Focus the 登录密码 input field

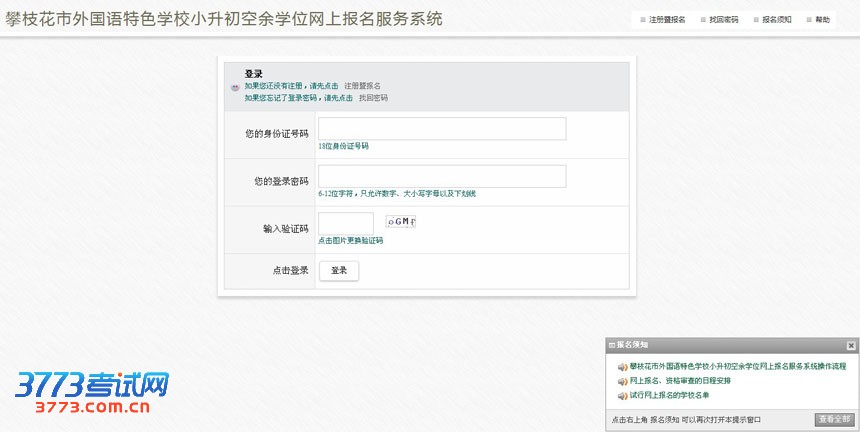(442, 177)
